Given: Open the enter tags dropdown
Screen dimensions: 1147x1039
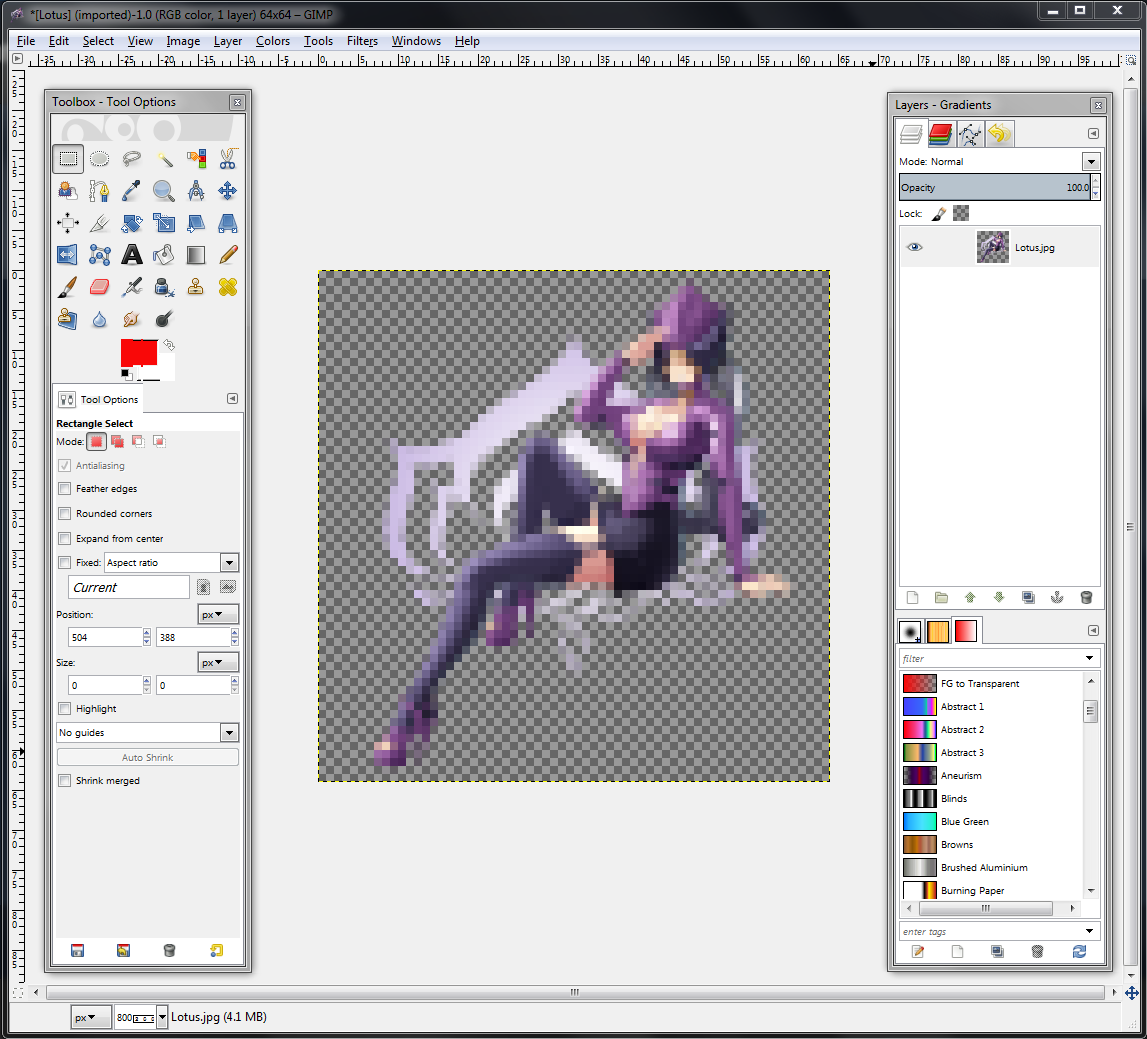Looking at the screenshot, I should coord(1089,931).
